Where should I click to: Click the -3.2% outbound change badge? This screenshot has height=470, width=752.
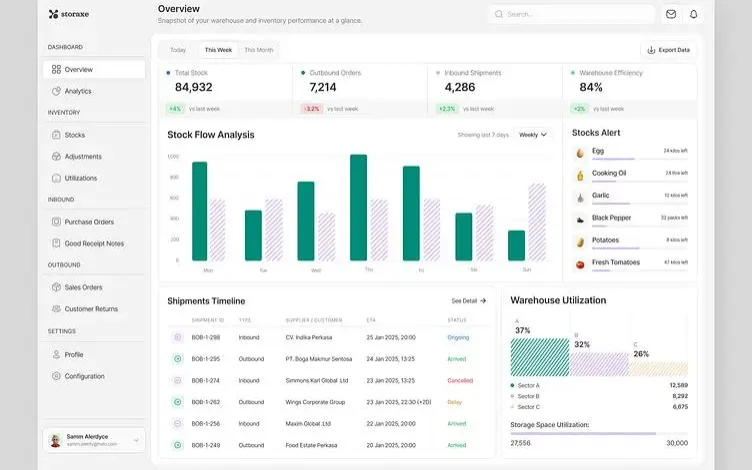312,109
